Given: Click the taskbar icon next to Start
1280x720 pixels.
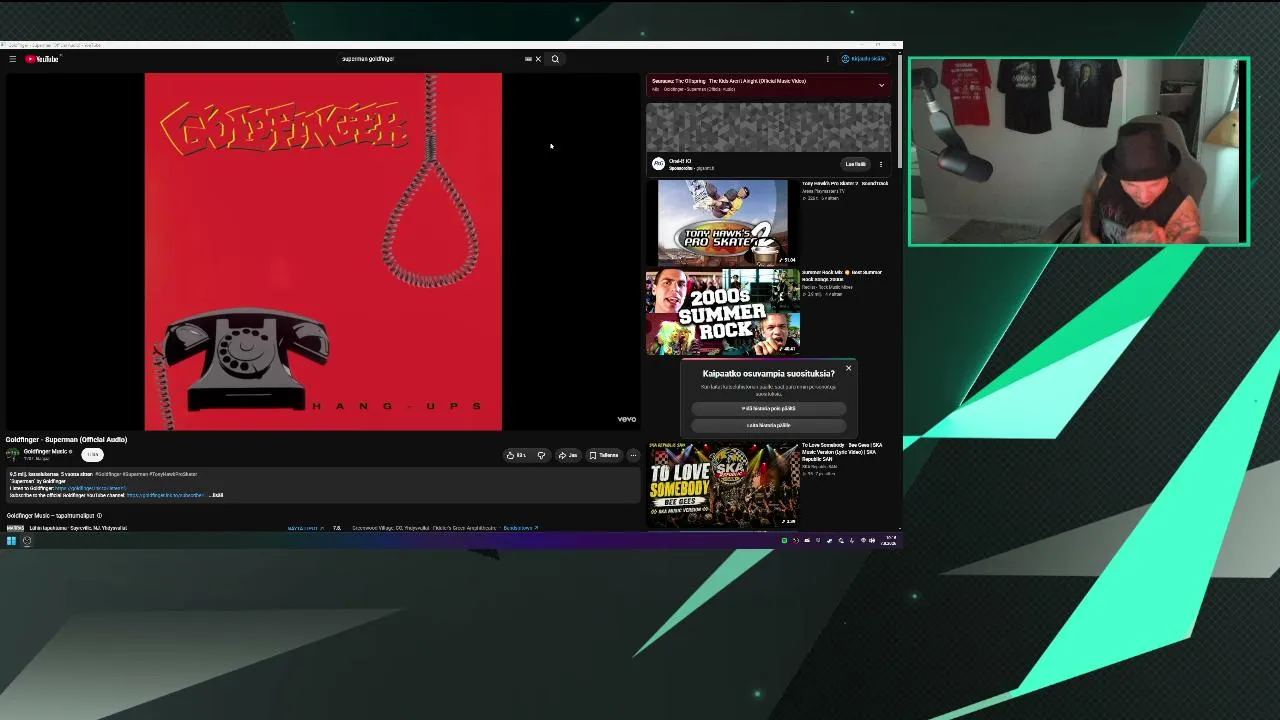Looking at the screenshot, I should click(x=27, y=541).
